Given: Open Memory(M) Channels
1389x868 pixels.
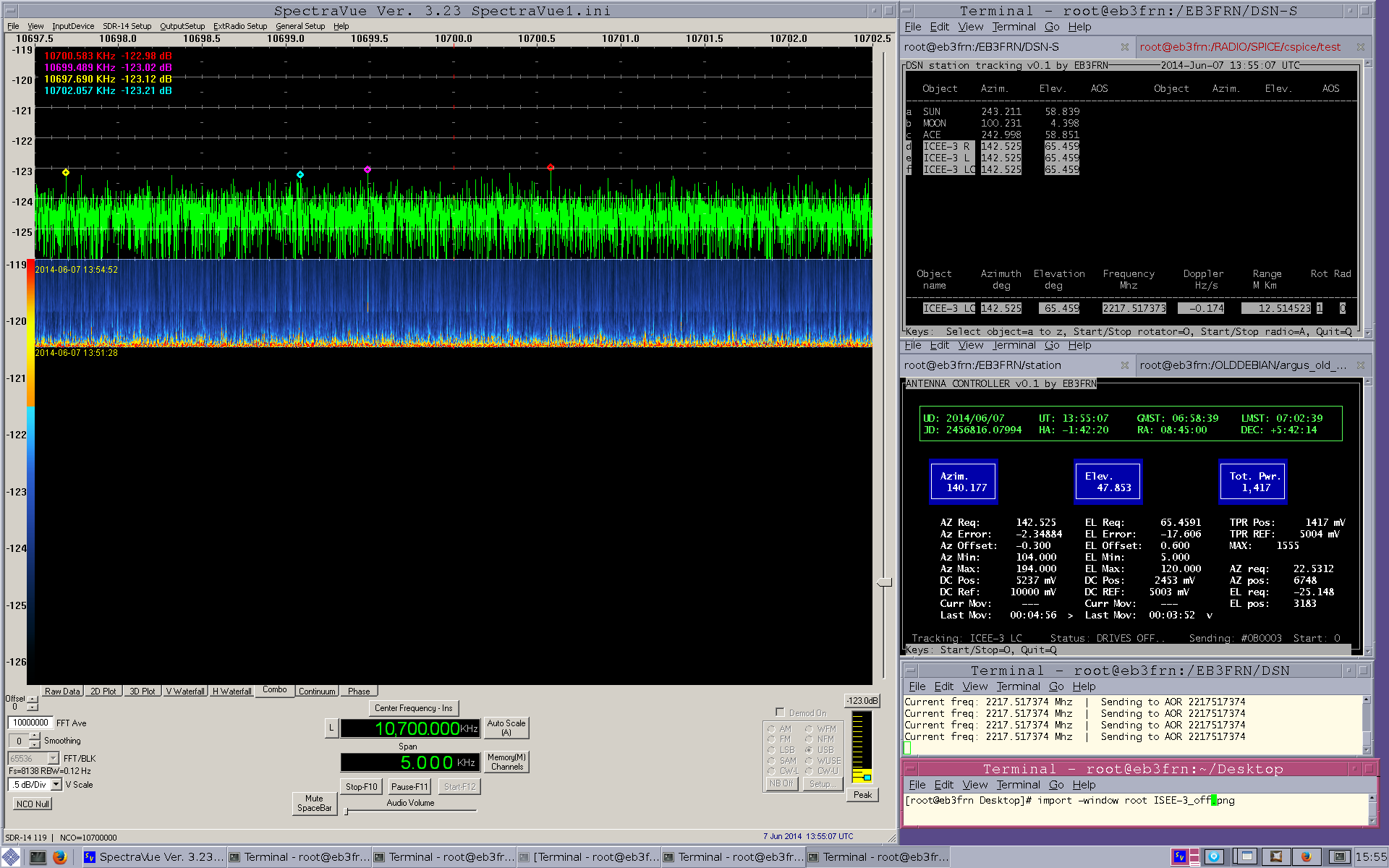Looking at the screenshot, I should pyautogui.click(x=506, y=762).
